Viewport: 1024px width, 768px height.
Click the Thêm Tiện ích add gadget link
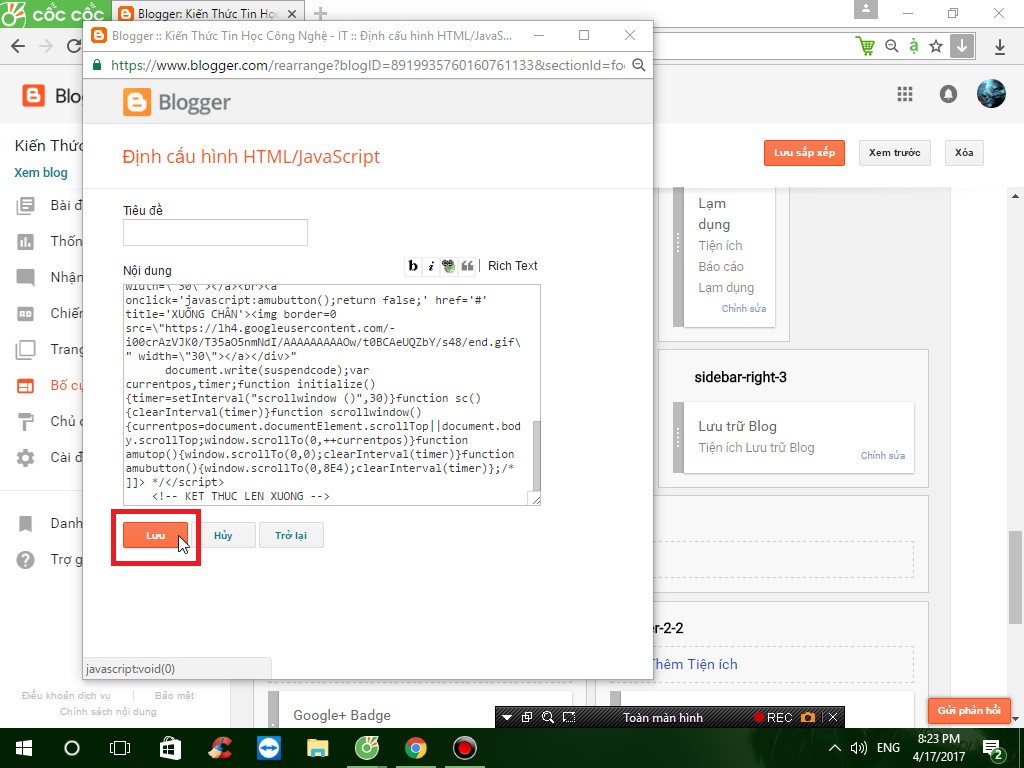tap(694, 664)
